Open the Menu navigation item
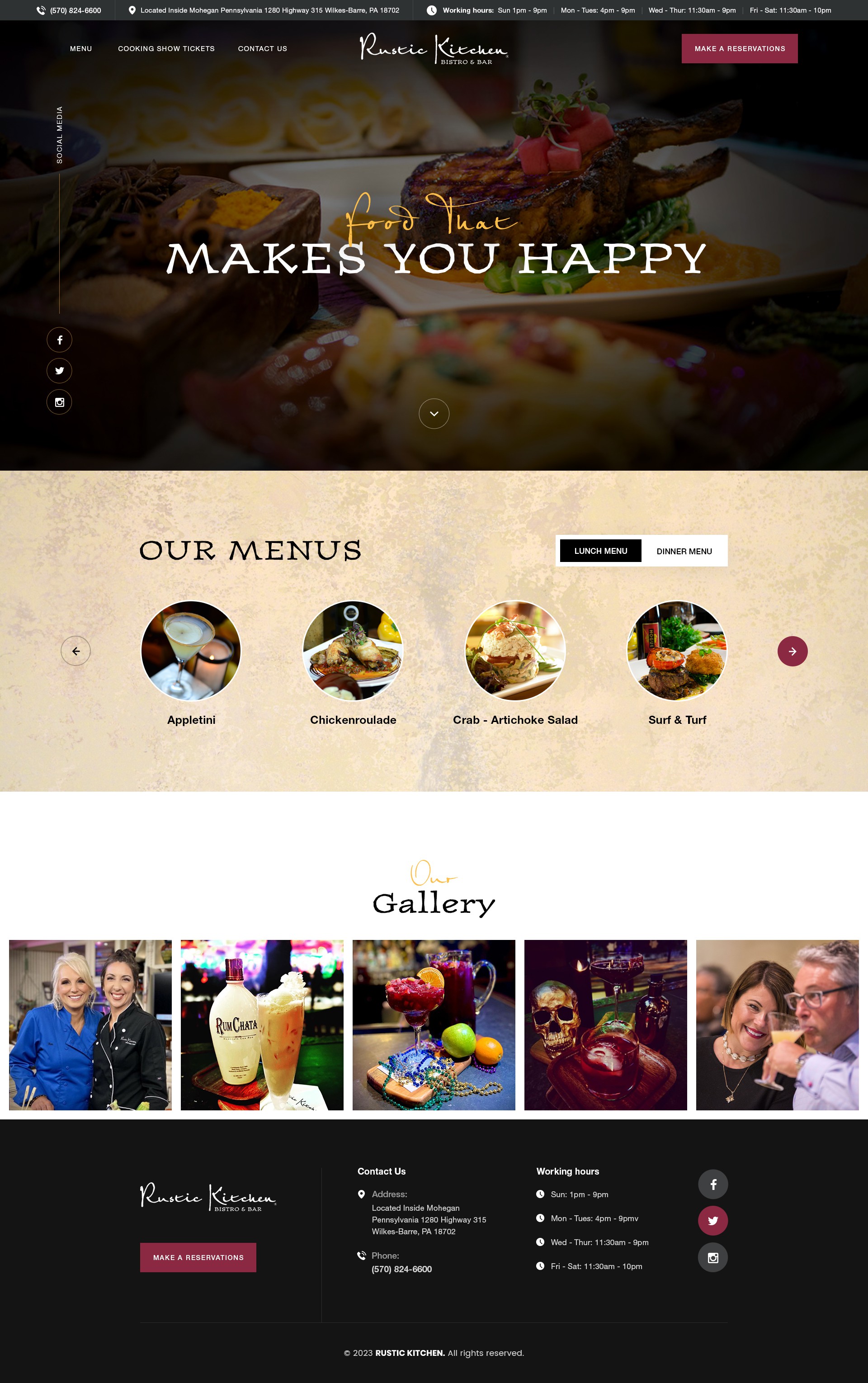Image resolution: width=868 pixels, height=1383 pixels. click(81, 49)
